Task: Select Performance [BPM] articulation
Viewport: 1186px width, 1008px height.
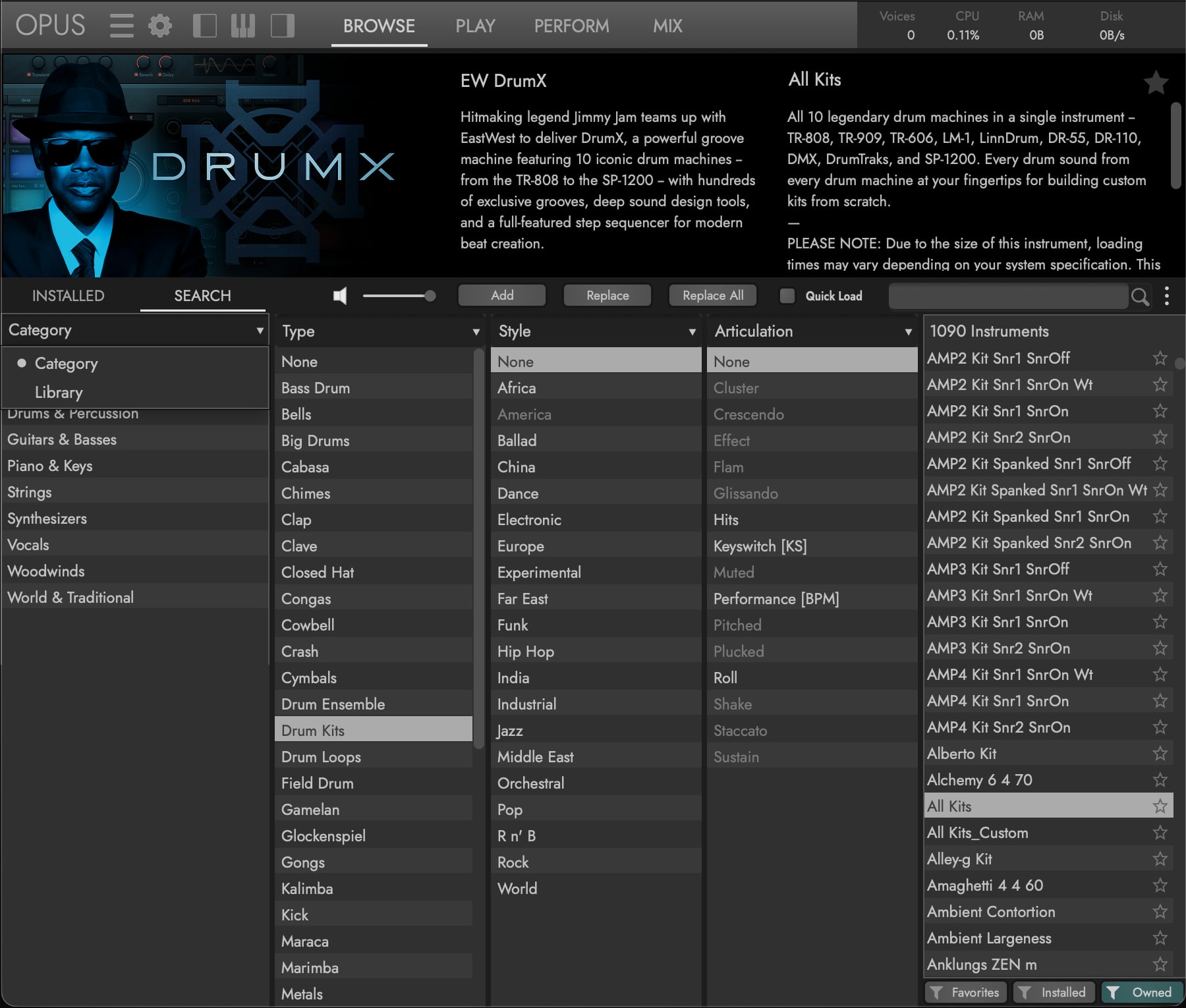Action: coord(812,599)
